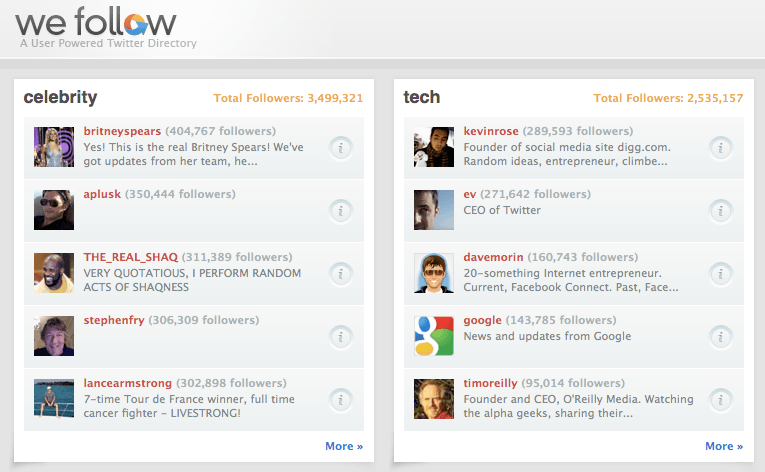Click 'Total Followers: 2,535,157' text
765x472 pixels.
668,98
